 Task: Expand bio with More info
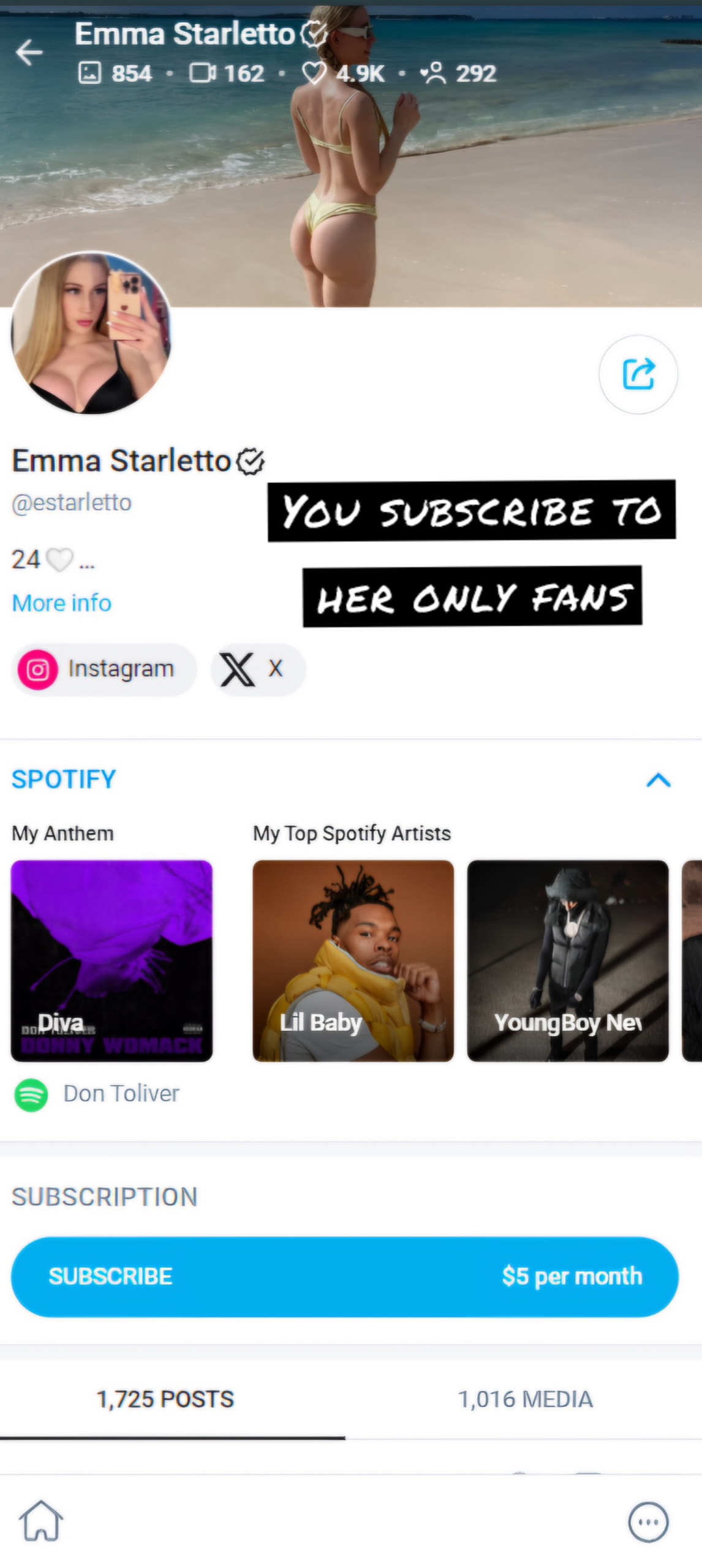click(62, 603)
